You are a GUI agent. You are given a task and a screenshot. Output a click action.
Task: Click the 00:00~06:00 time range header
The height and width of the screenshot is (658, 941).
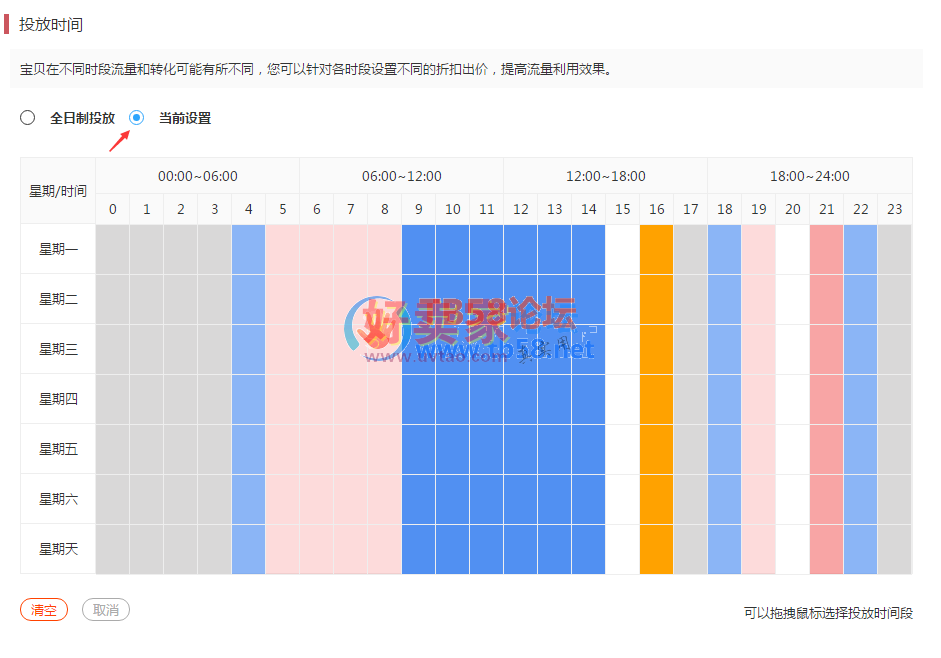[198, 176]
